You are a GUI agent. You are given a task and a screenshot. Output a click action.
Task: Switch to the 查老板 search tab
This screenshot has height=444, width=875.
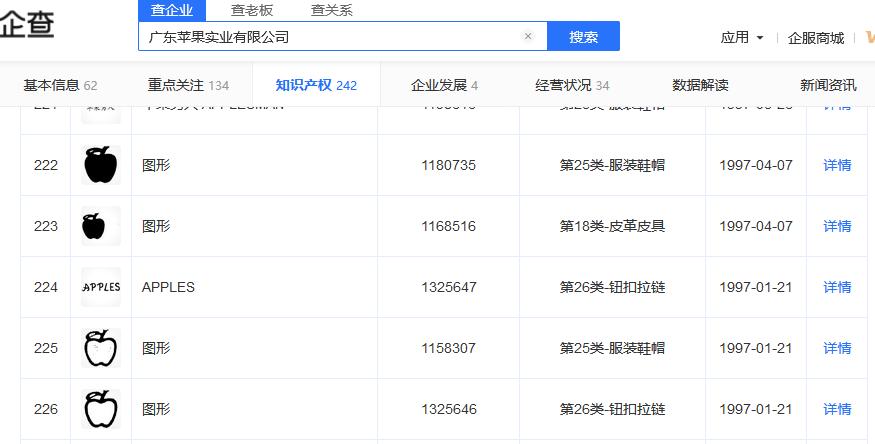click(x=252, y=10)
